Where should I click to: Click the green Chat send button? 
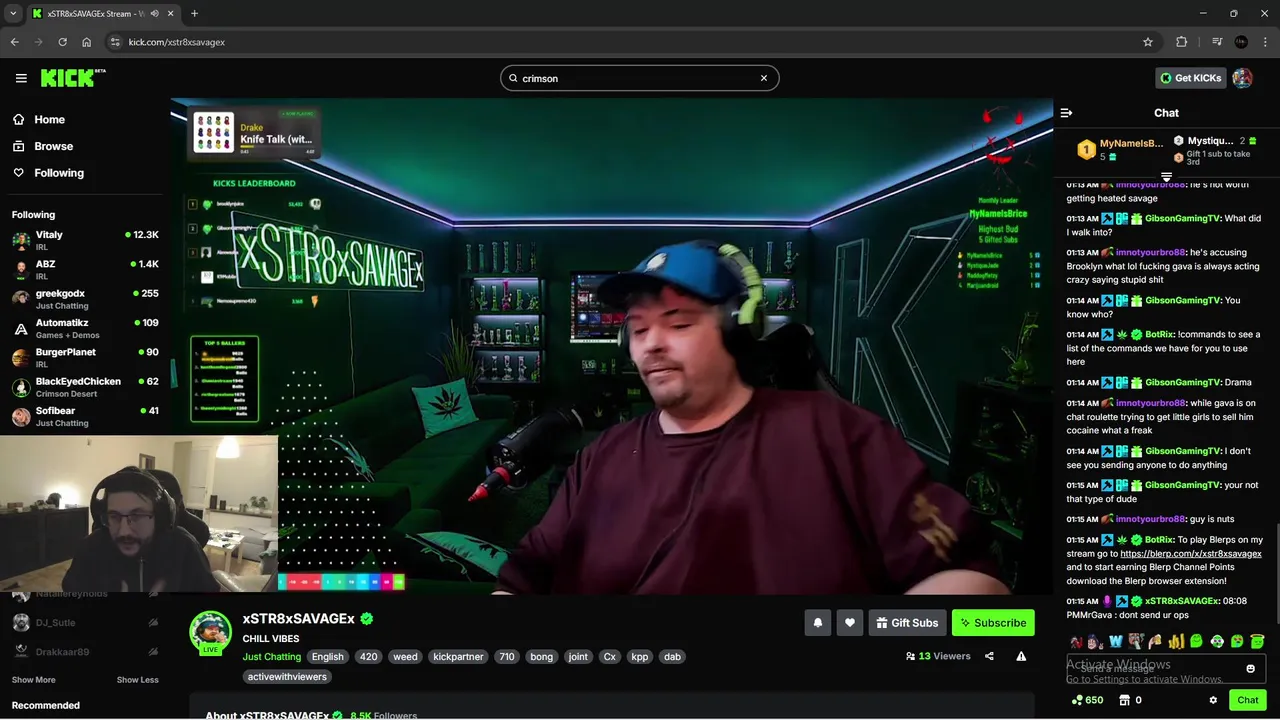coord(1247,700)
